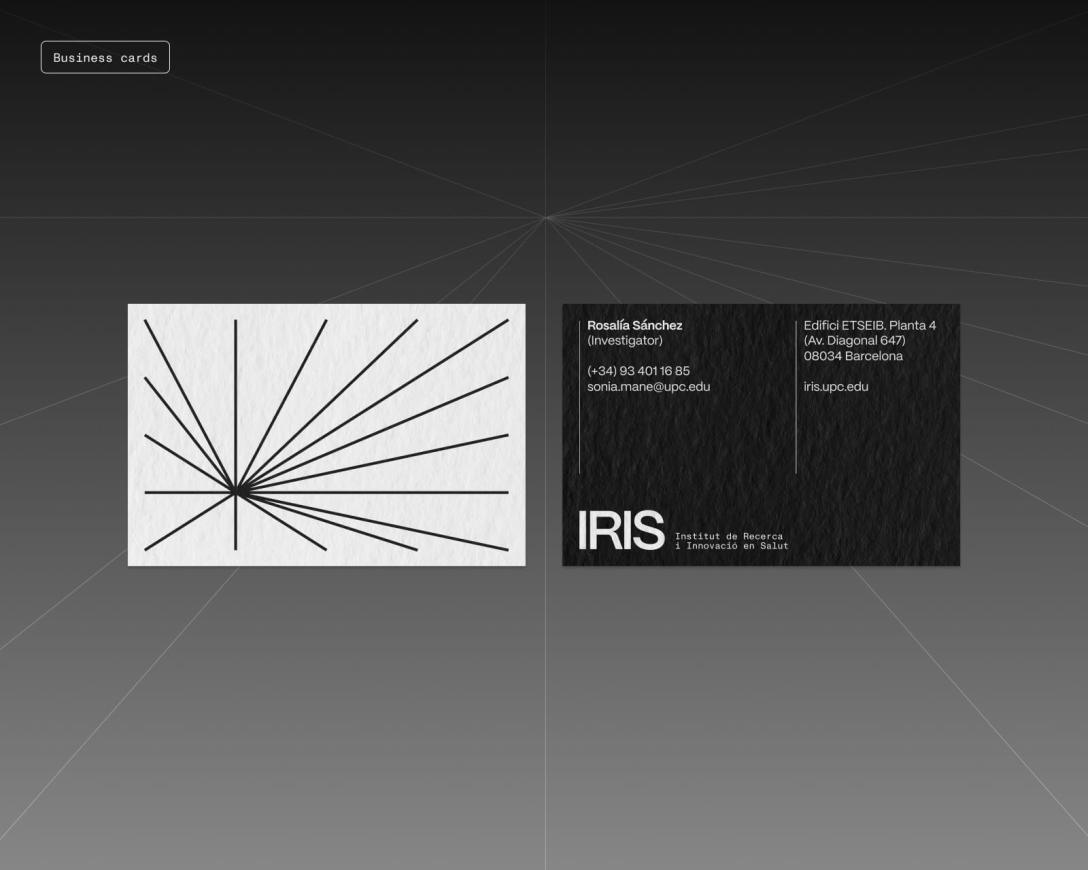Click the phone number (+34) 93 401 16 85
1088x870 pixels.
click(638, 371)
